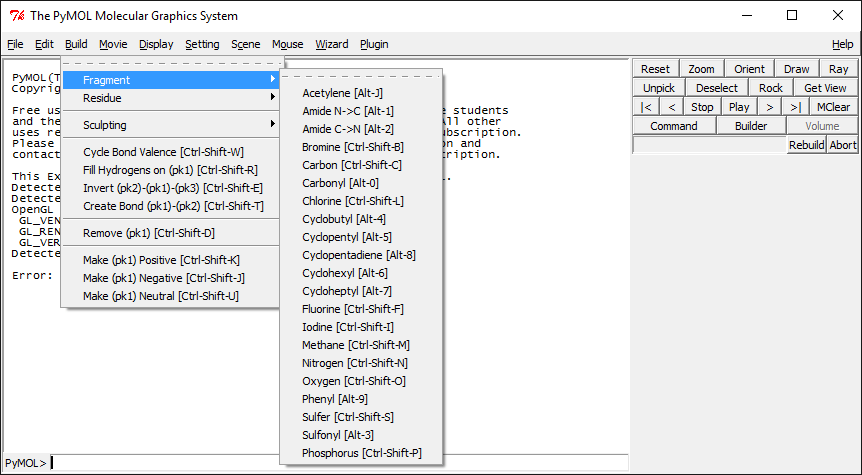Rewind movie to first frame
Image resolution: width=862 pixels, height=475 pixels.
pos(646,107)
